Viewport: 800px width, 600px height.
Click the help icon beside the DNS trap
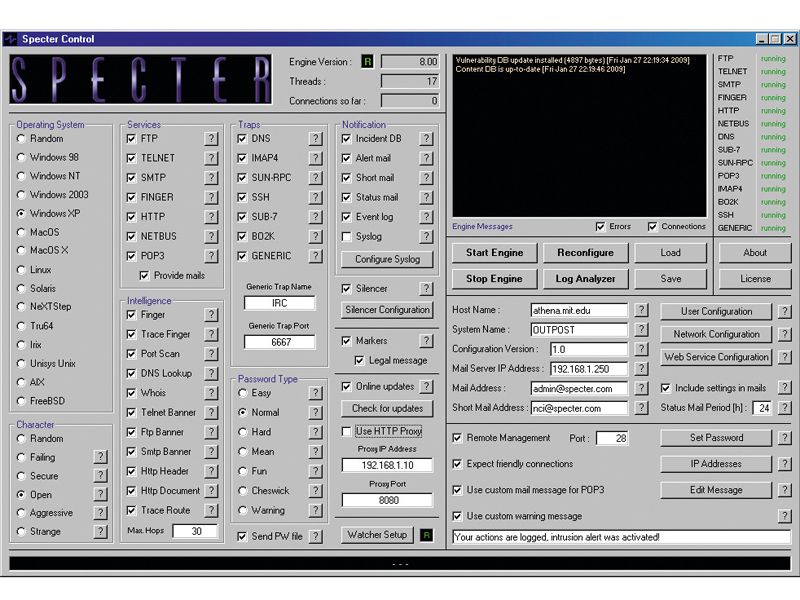(x=315, y=137)
